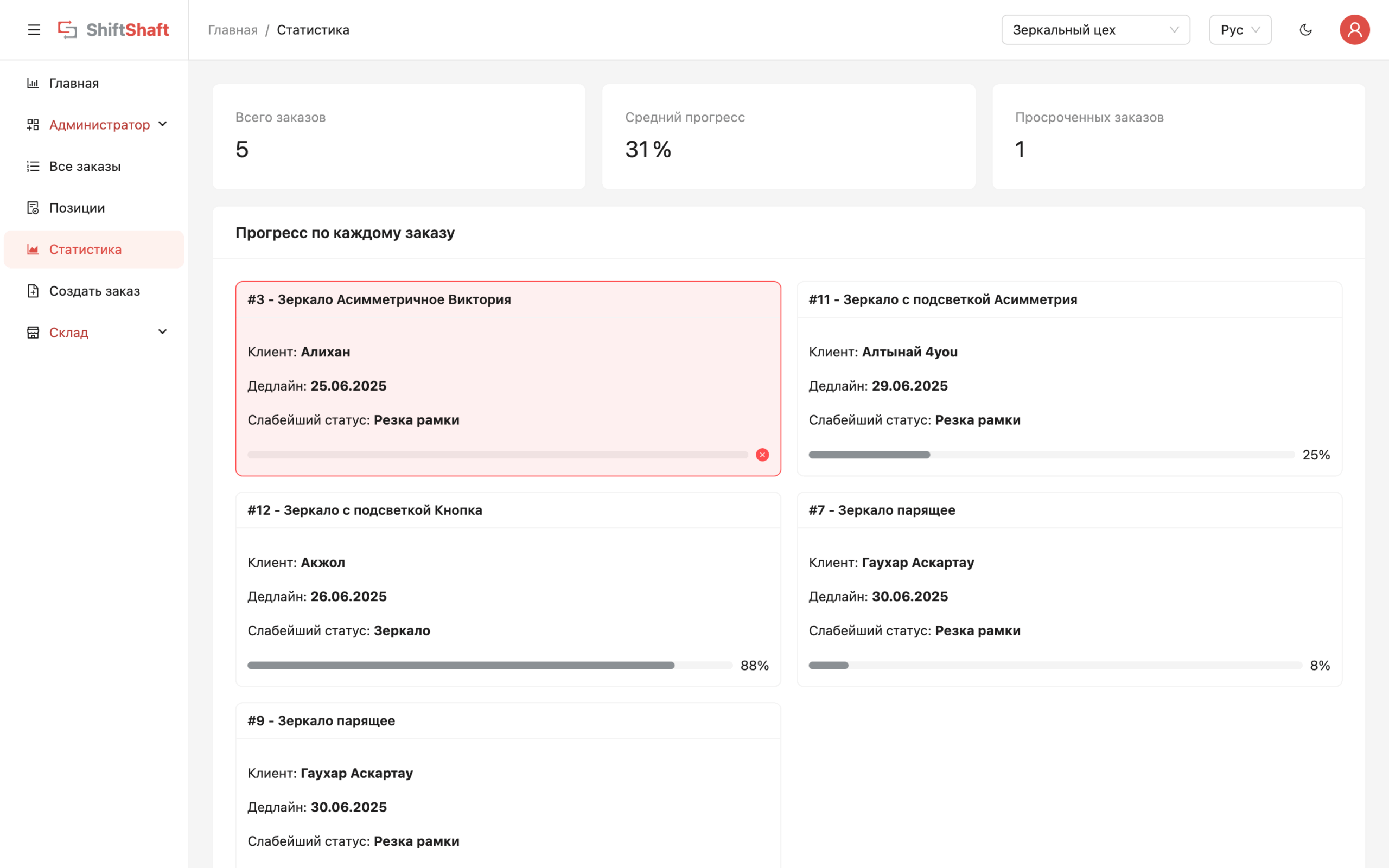Click red error icon on order #3 progress
1389x868 pixels.
762,455
